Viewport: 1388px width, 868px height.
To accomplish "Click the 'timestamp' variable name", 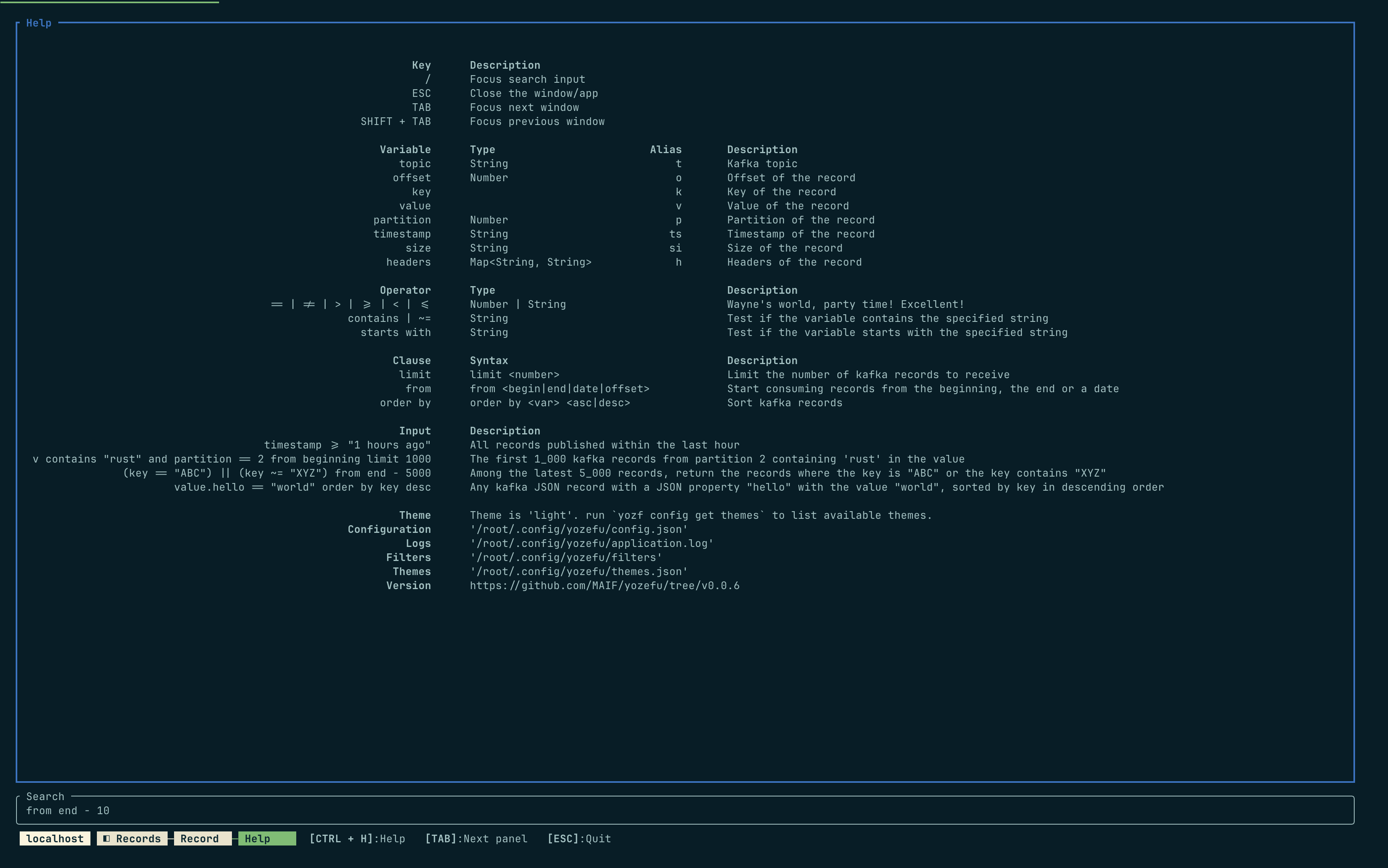I will coord(402,233).
